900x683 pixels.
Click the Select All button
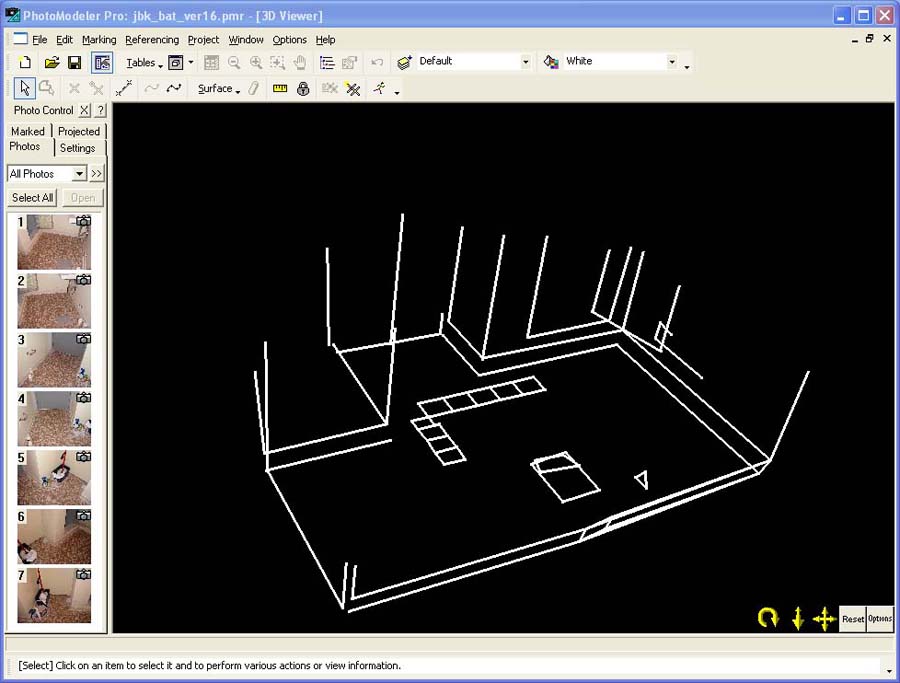click(33, 197)
